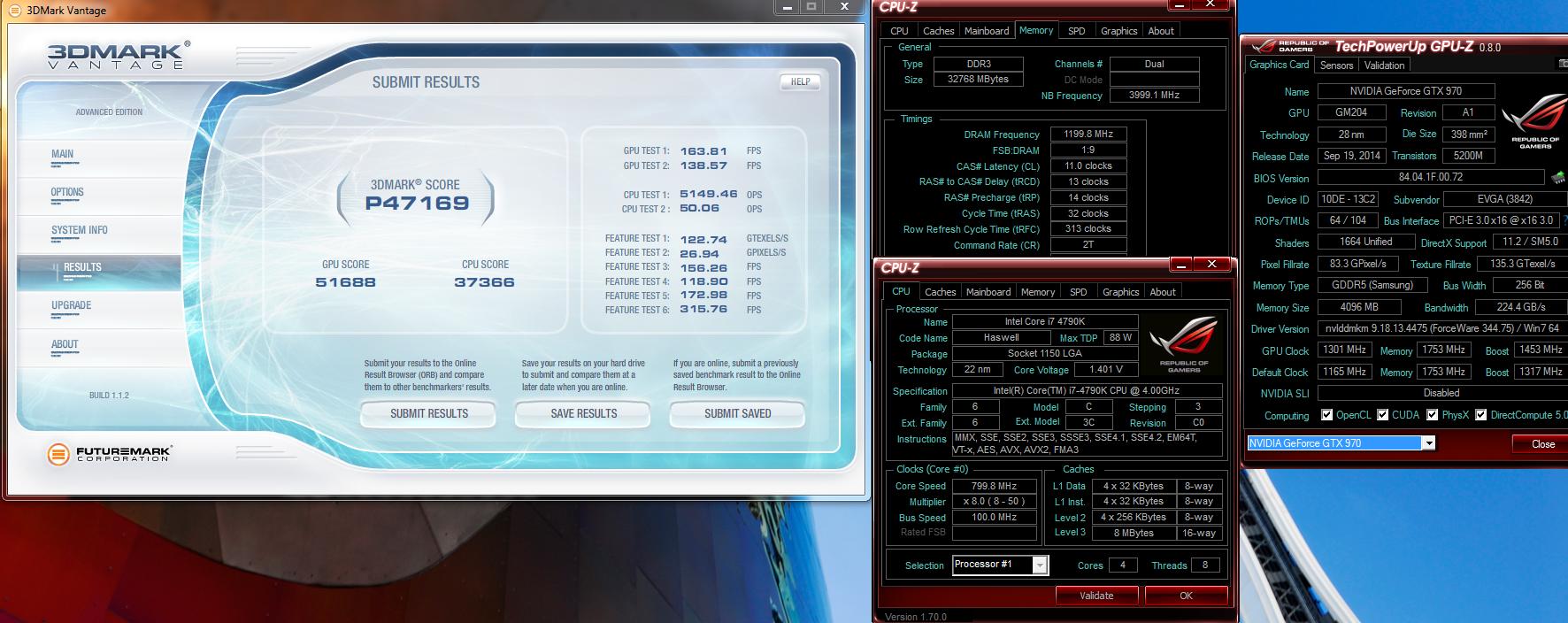Image resolution: width=1568 pixels, height=623 pixels.
Task: Open OPTIONS section in 3DMark Vantage
Action: coord(99,196)
